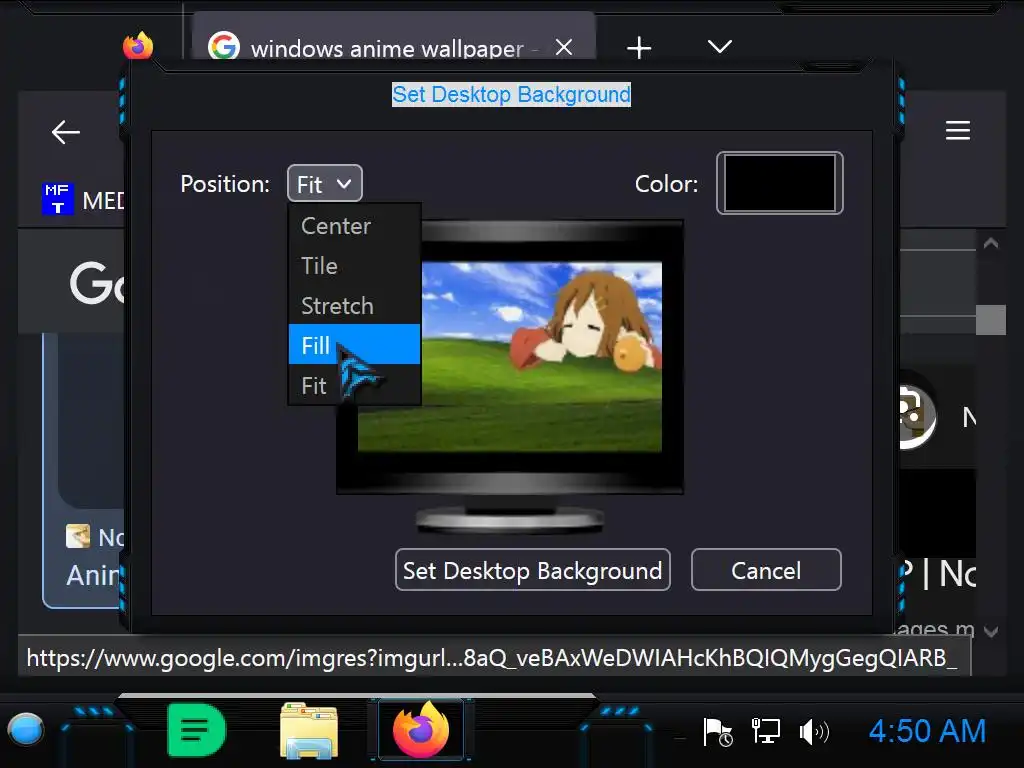Viewport: 1024px width, 768px height.
Task: Open the green notes taskbar app
Action: click(196, 730)
